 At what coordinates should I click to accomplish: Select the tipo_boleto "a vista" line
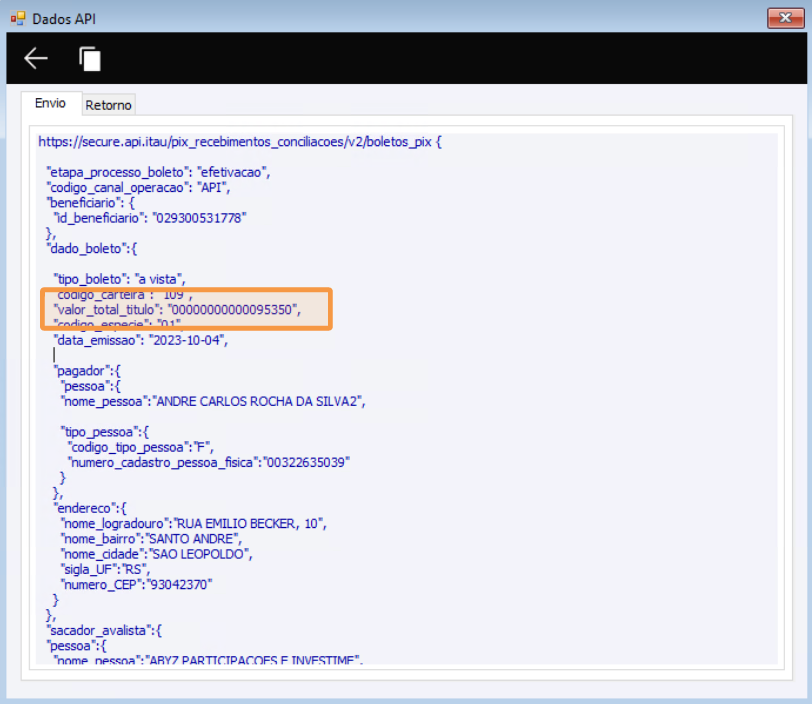tap(119, 279)
